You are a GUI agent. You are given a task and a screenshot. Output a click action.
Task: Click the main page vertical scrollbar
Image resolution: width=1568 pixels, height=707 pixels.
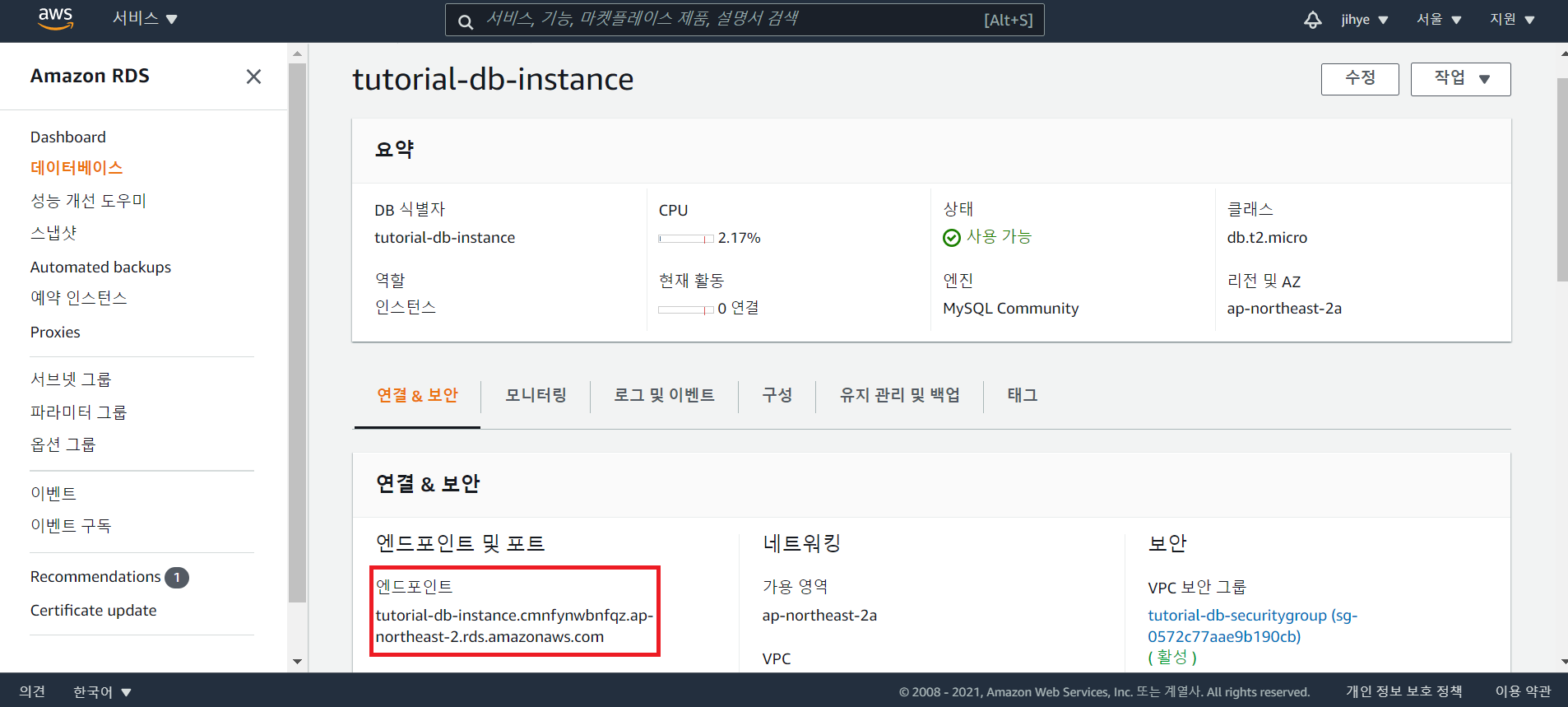pos(1562,180)
